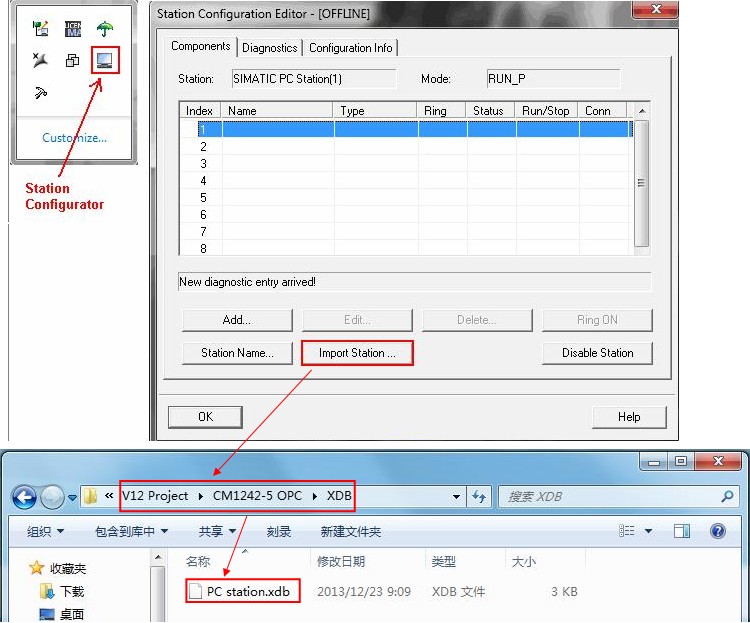Close the Station Configuration Editor window
750x623 pixels.
point(655,10)
